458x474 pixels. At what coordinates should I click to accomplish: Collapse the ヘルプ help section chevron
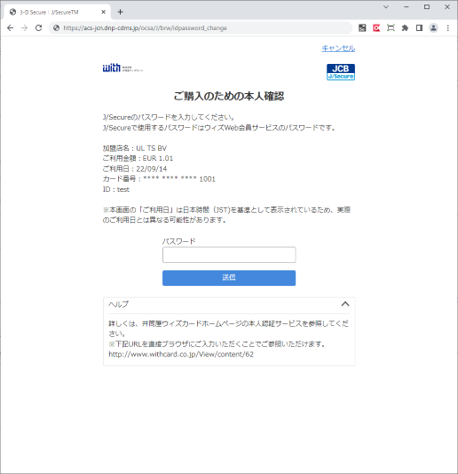click(345, 304)
